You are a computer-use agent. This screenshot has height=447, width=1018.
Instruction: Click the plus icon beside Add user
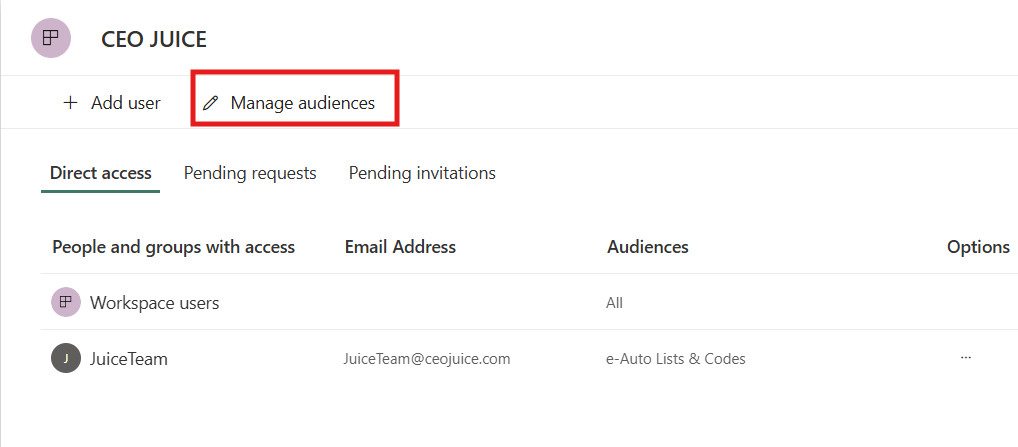pos(70,103)
